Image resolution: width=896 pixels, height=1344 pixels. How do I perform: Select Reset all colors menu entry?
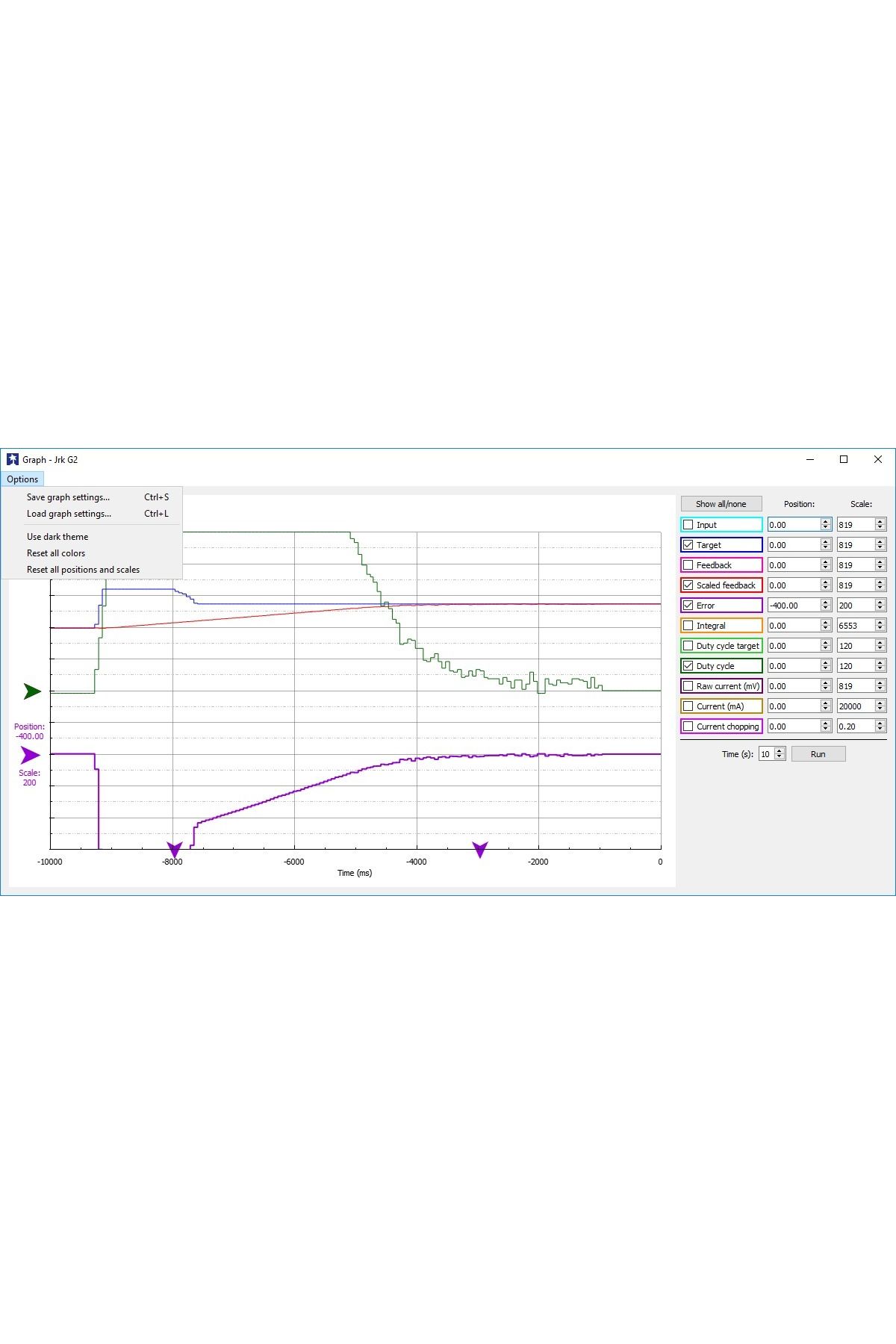tap(92, 553)
